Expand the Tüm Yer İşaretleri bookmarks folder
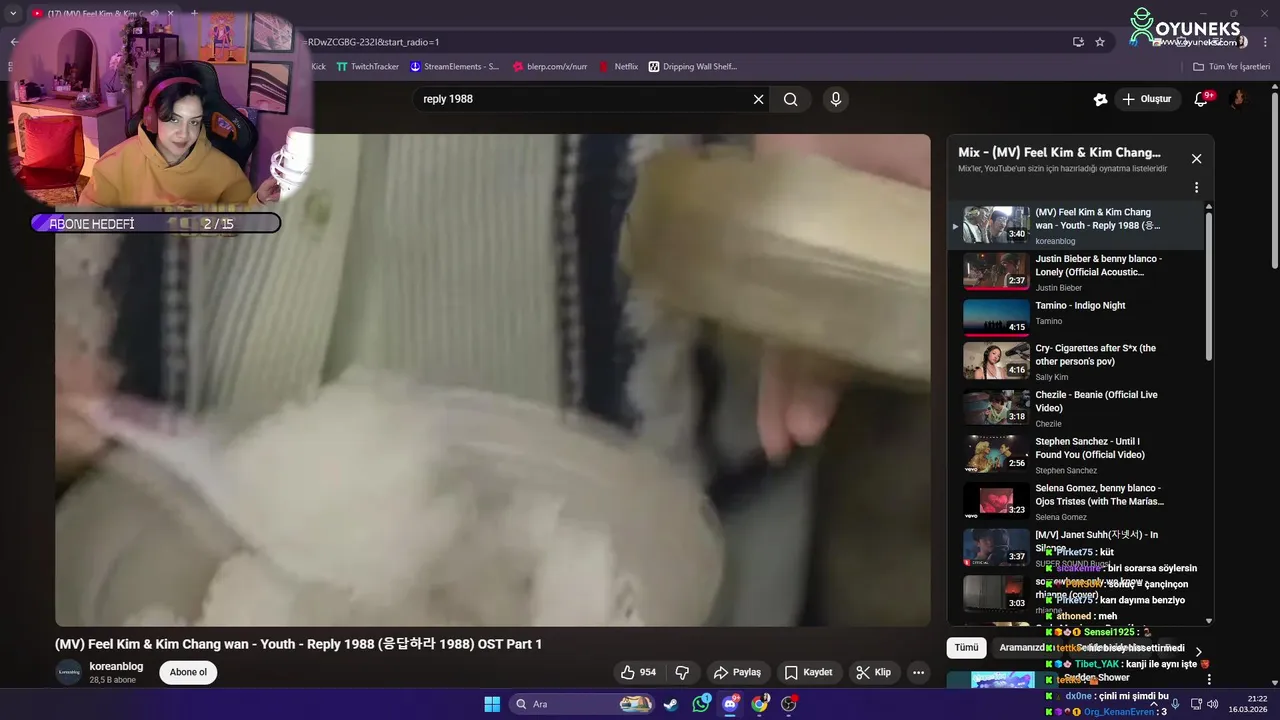This screenshot has width=1280, height=720. pos(1231,67)
